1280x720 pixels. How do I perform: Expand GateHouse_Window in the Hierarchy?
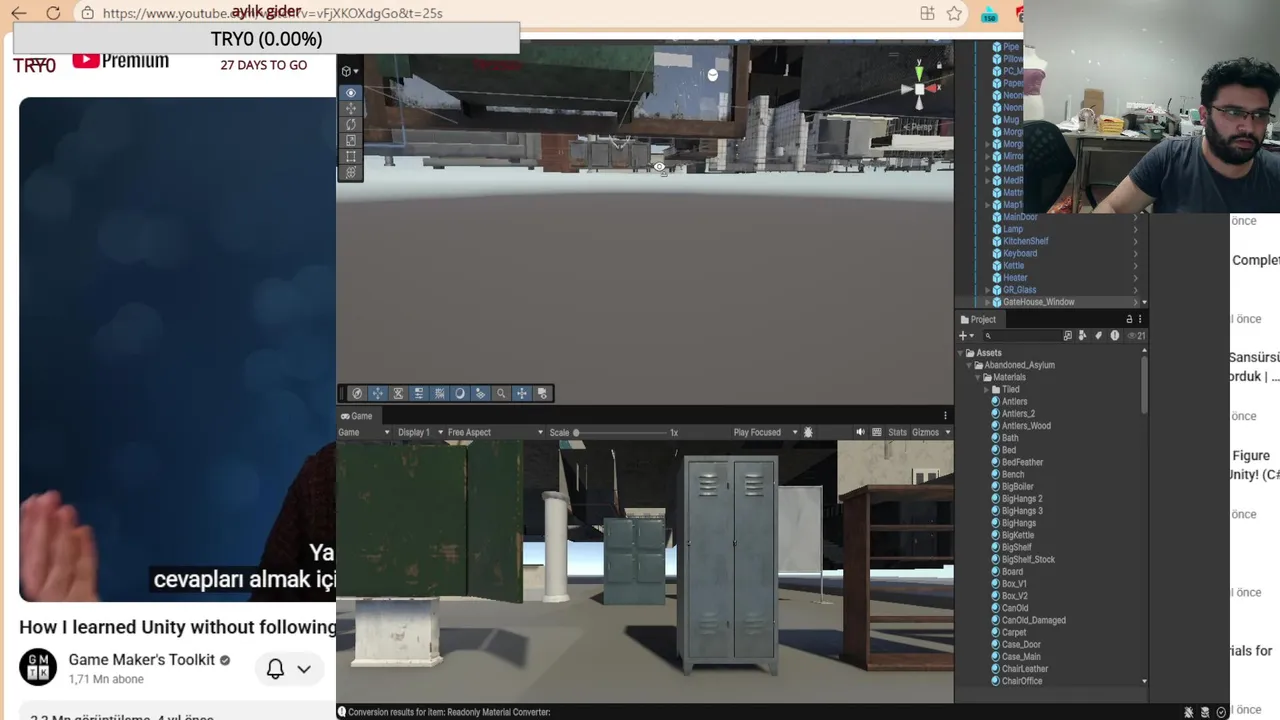[x=988, y=302]
